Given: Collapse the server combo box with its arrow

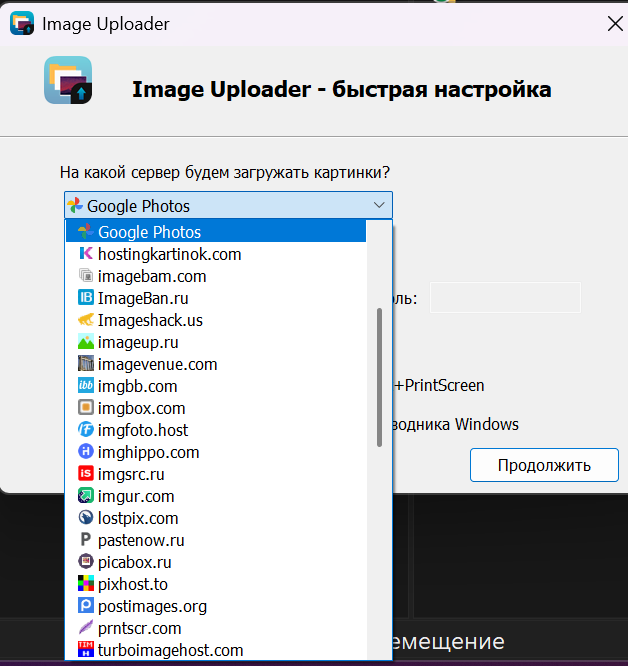Looking at the screenshot, I should coord(379,206).
